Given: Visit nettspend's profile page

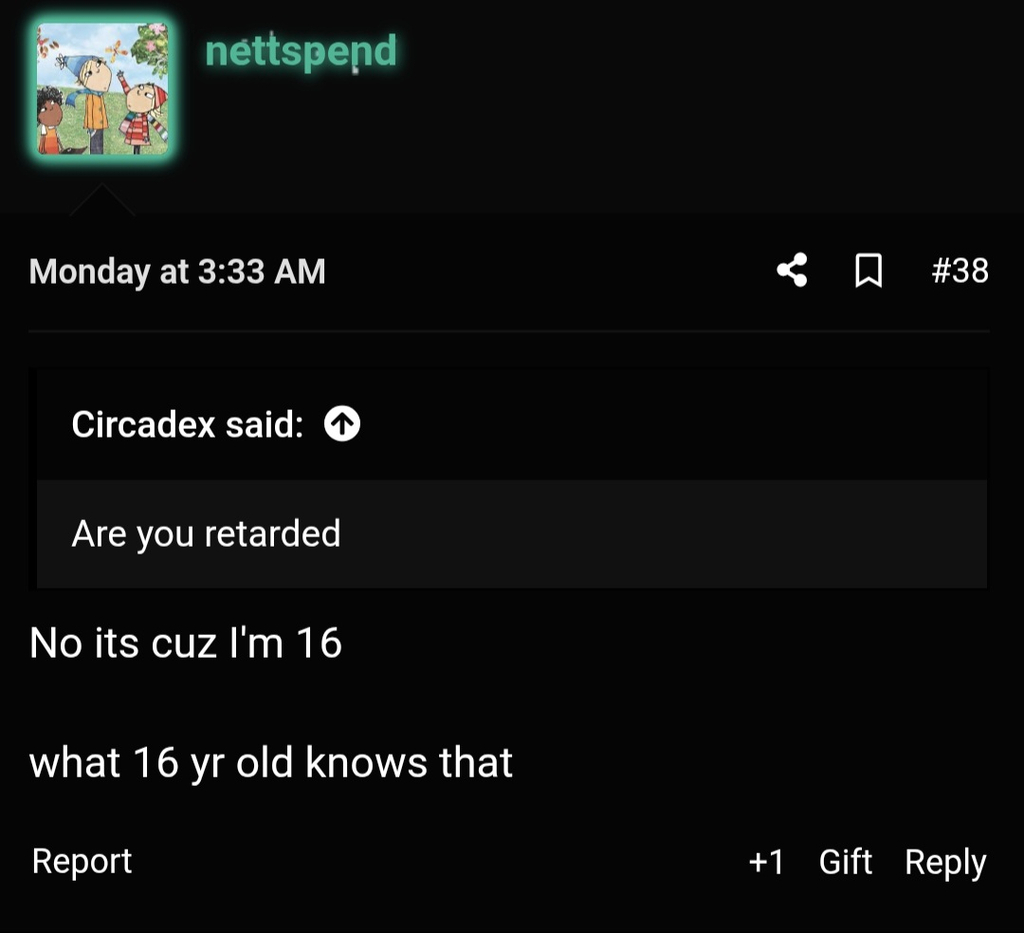Looking at the screenshot, I should (300, 50).
